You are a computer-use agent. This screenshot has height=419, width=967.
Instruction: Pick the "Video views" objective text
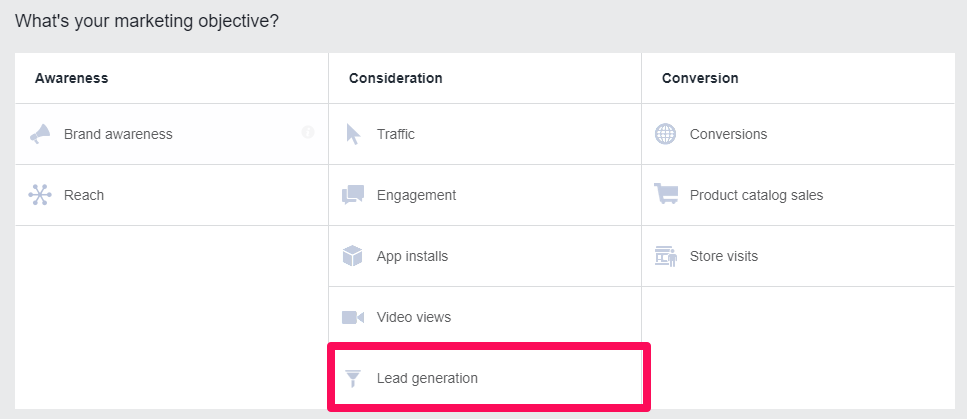[413, 317]
